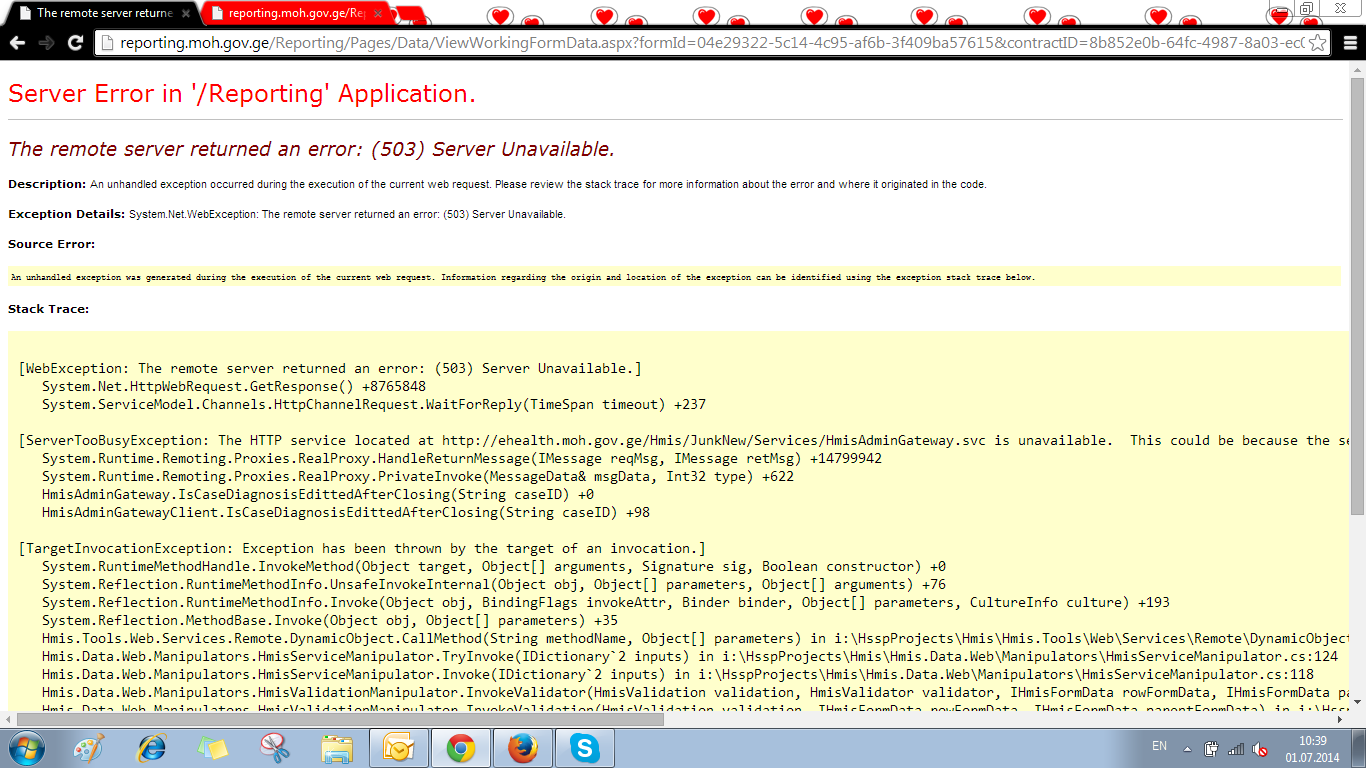Click the browser Back arrow

[17, 42]
